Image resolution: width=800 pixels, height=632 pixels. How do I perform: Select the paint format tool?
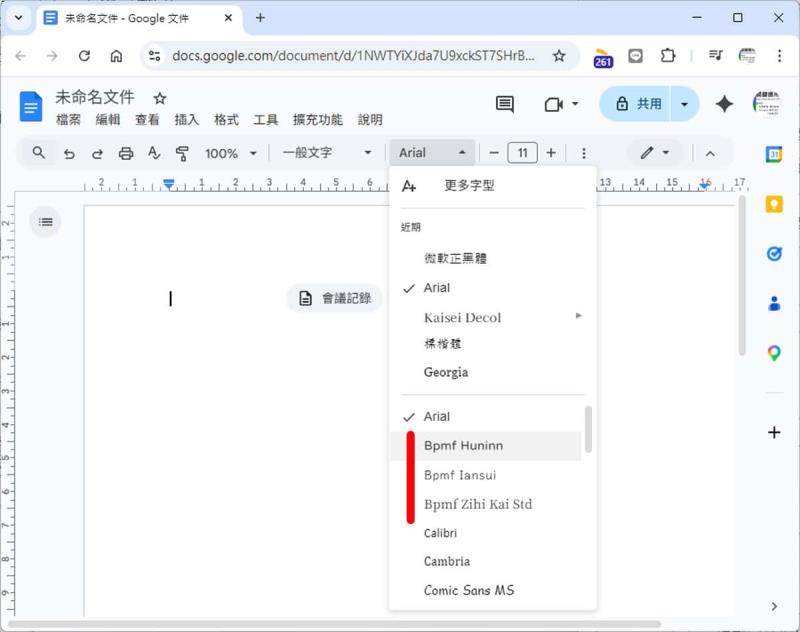point(183,152)
